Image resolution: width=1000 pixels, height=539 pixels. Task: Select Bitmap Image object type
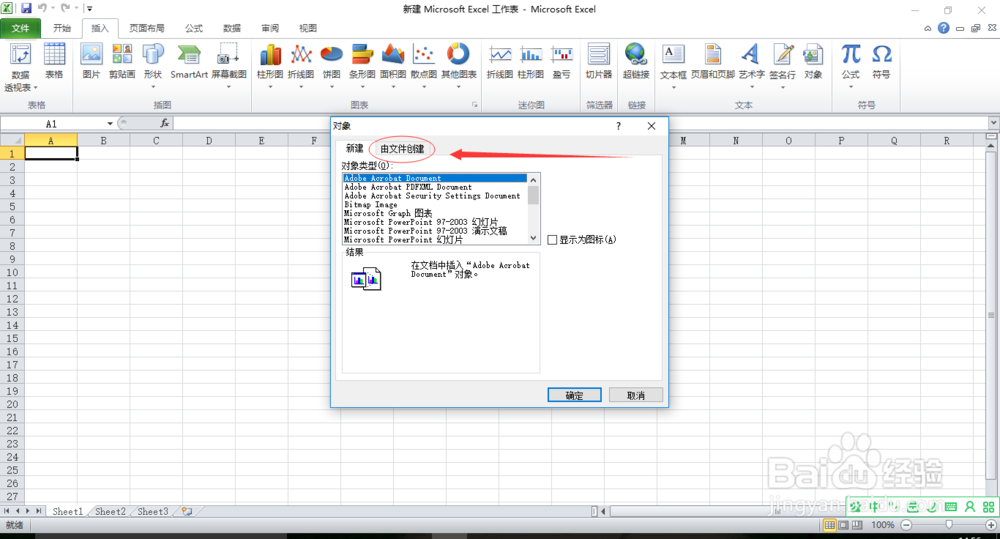click(371, 205)
